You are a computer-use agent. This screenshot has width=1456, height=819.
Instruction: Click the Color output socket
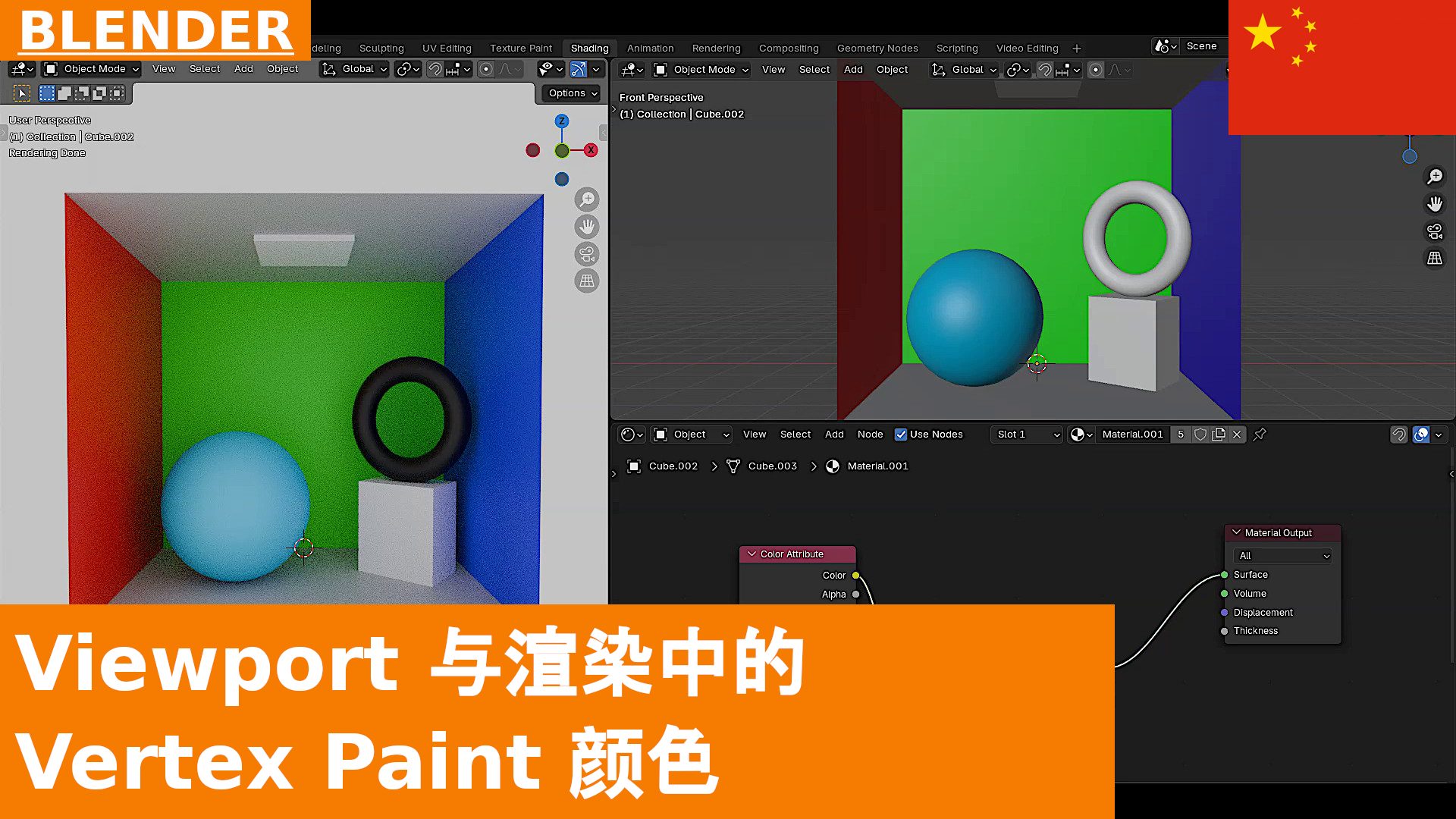(856, 576)
